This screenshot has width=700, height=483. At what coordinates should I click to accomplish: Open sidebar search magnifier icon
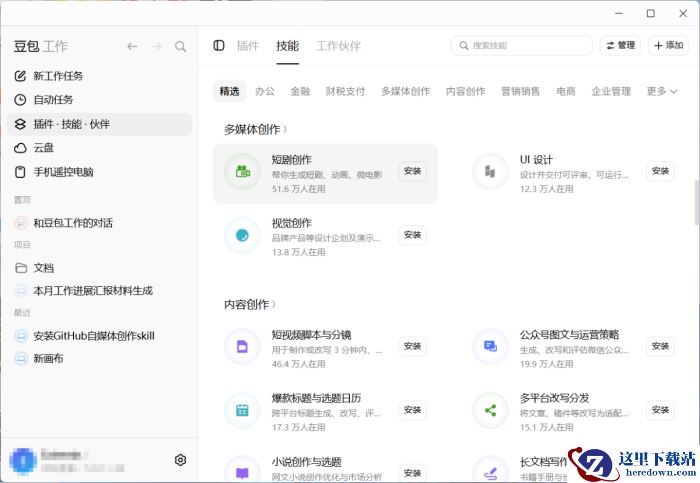point(180,46)
